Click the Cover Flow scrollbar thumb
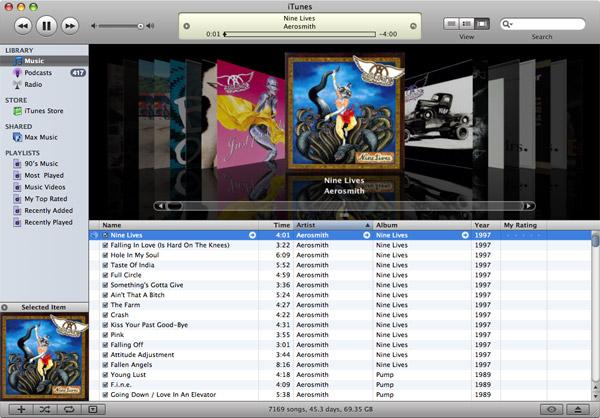Screen dimensions: 600x418 pos(175,206)
